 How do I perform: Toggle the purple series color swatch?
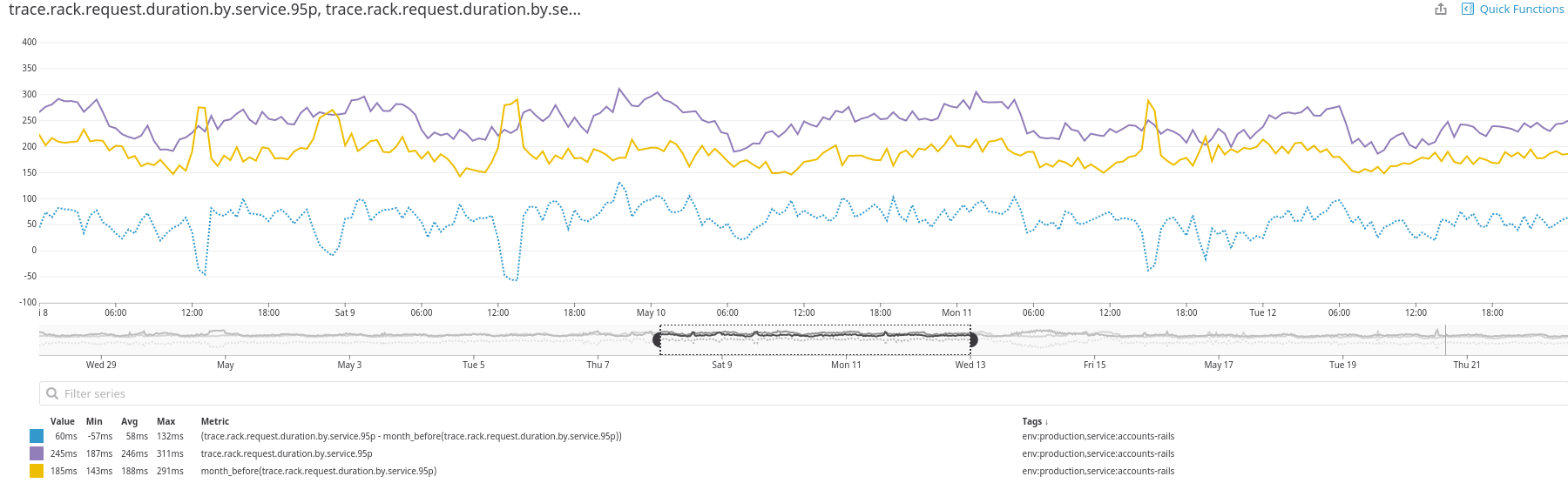tap(37, 453)
